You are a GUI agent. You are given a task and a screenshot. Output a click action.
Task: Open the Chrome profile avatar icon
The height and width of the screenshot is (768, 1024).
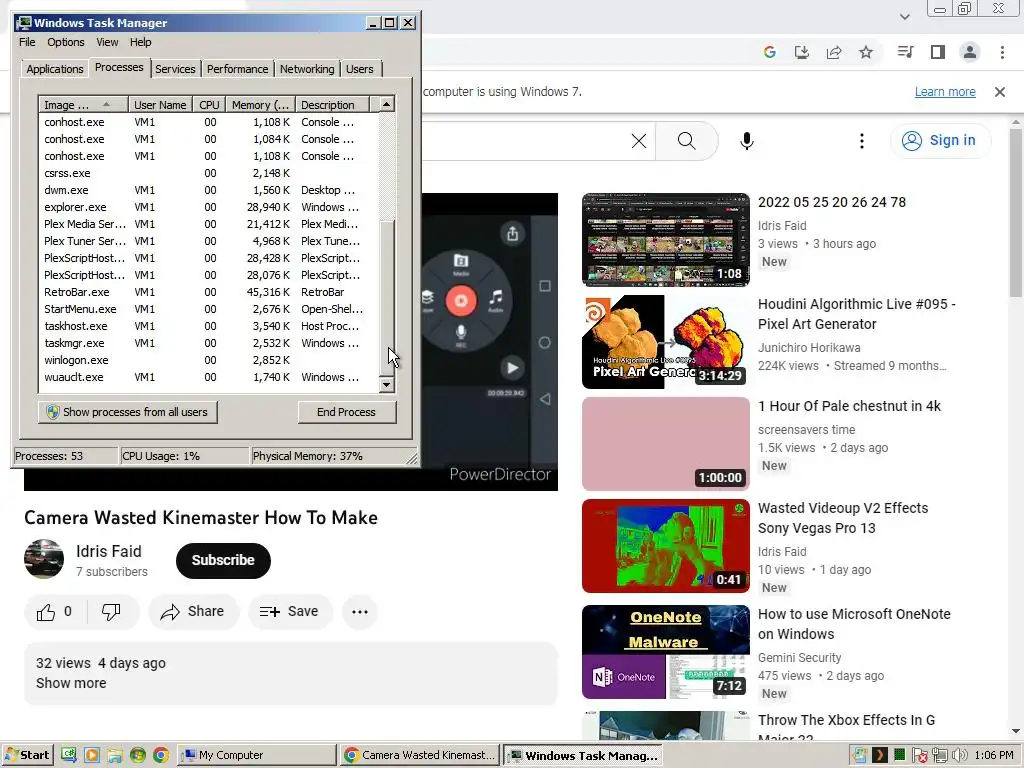point(970,52)
